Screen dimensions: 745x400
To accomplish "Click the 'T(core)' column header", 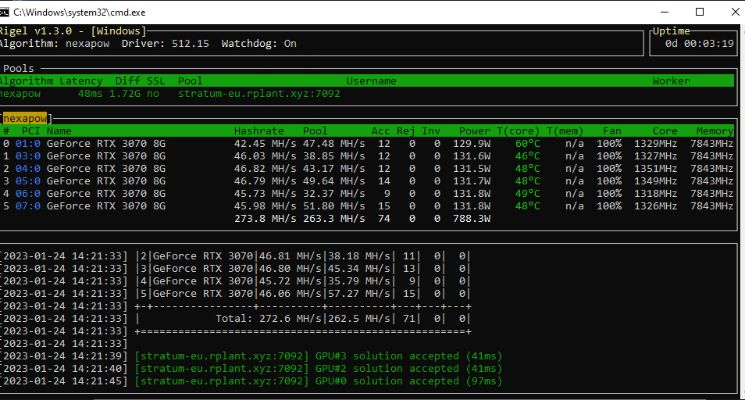I will tap(518, 131).
